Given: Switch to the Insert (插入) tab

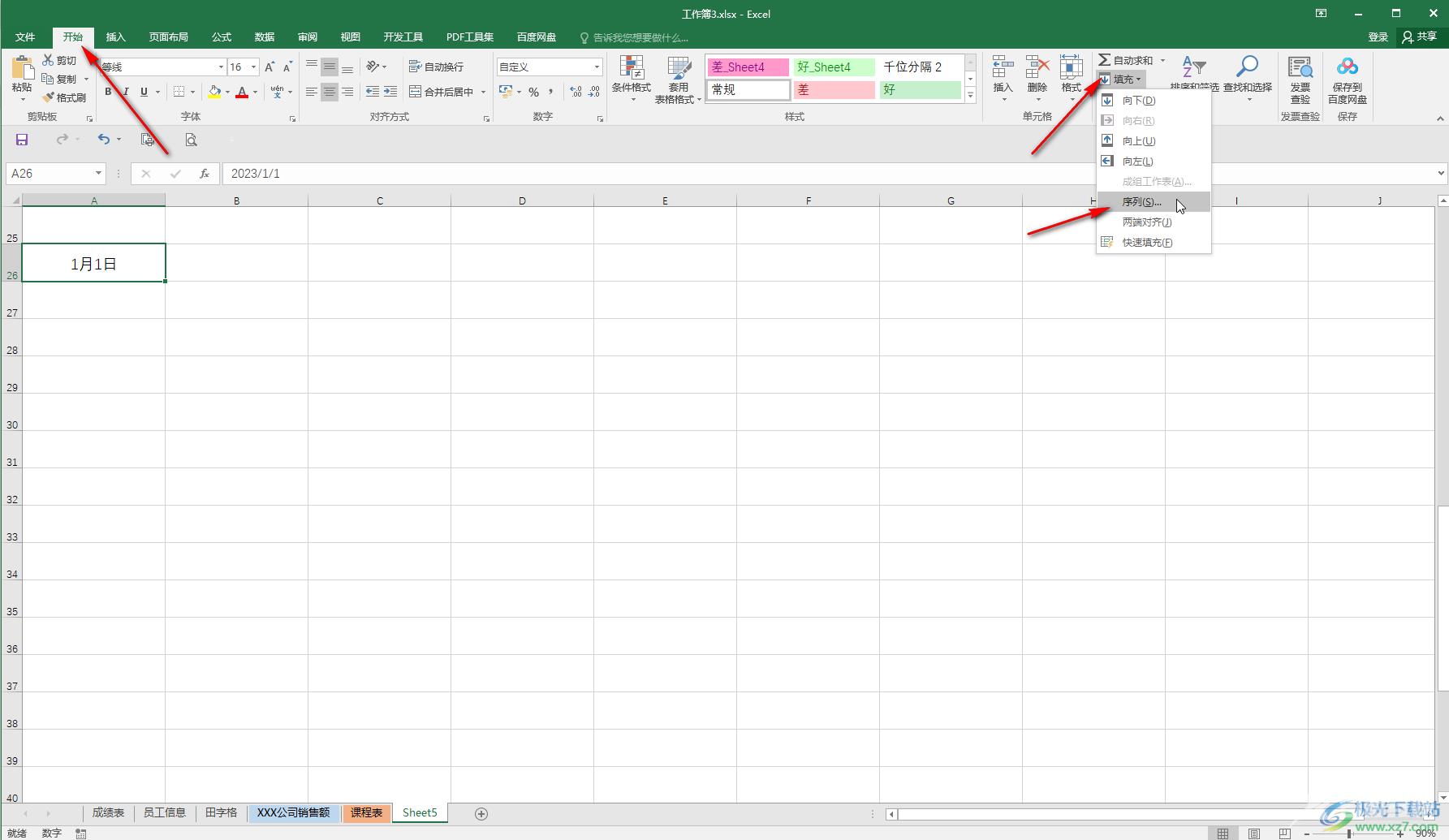Looking at the screenshot, I should [x=116, y=37].
